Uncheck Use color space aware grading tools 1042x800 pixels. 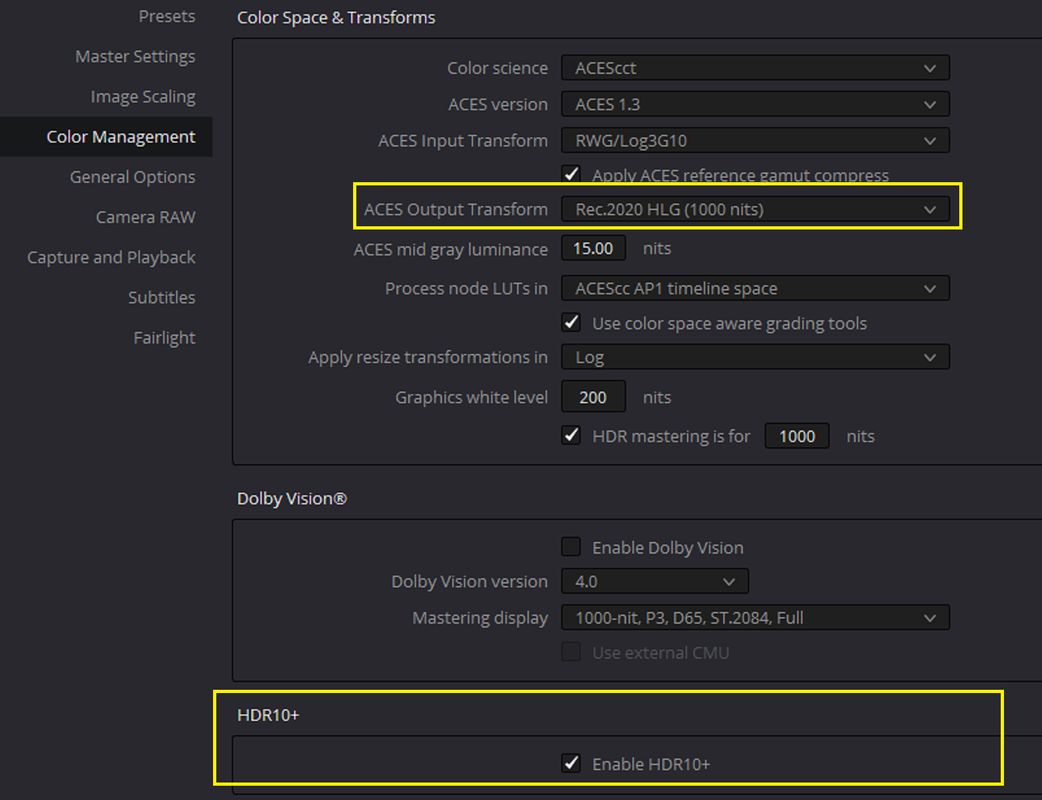(x=571, y=323)
